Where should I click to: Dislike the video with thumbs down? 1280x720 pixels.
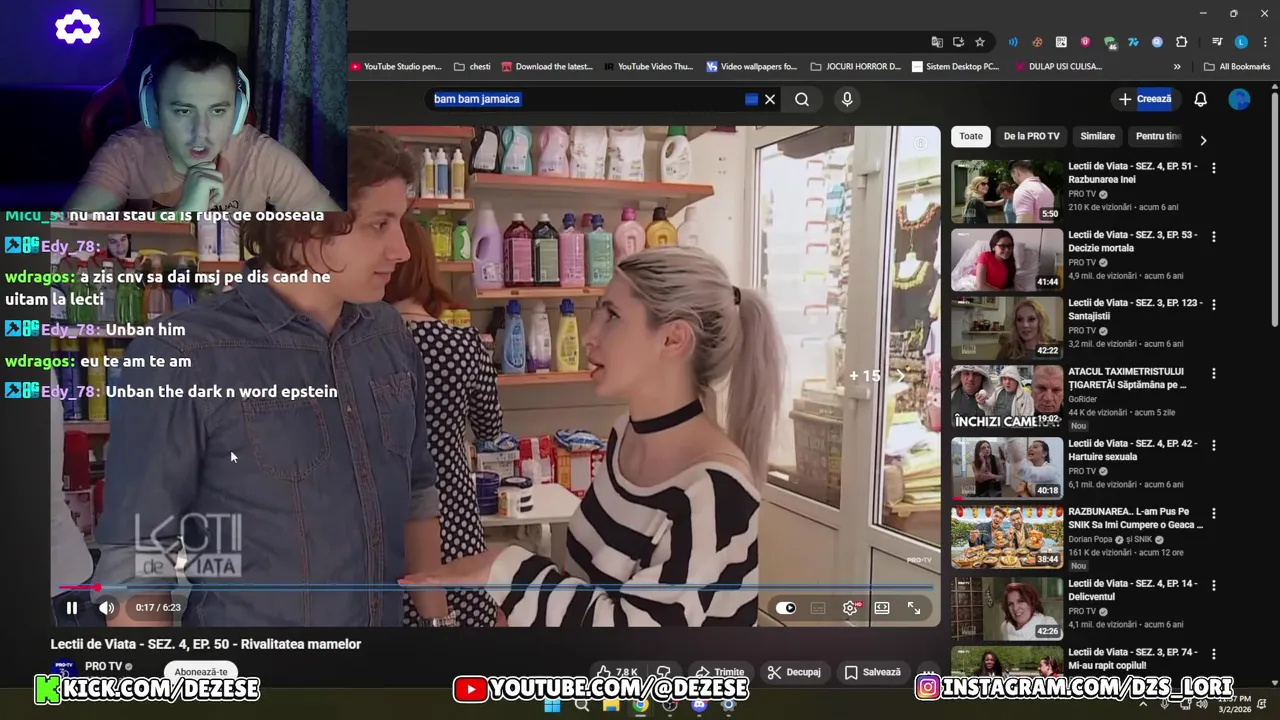pos(663,672)
